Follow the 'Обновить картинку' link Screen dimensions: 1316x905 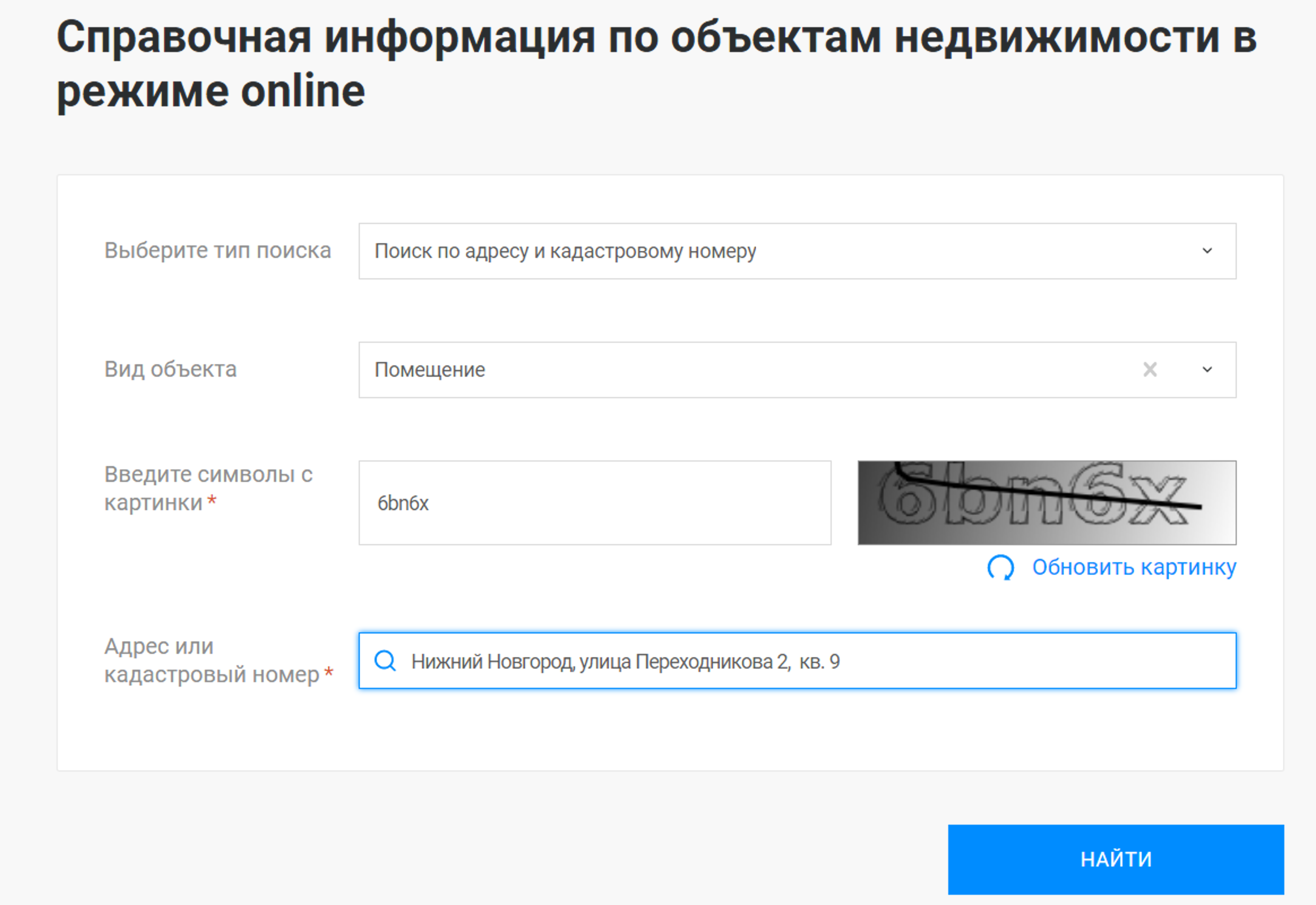point(1134,567)
